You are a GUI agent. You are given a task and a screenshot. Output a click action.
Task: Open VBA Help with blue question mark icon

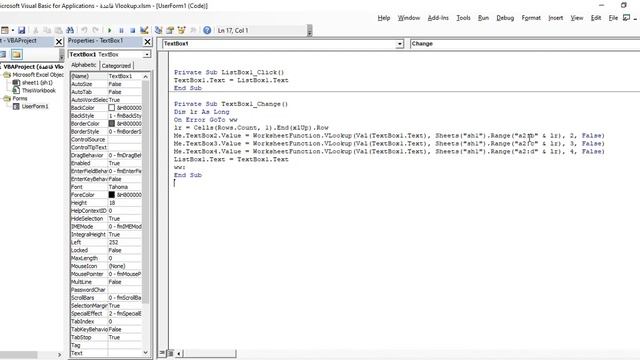[207, 30]
